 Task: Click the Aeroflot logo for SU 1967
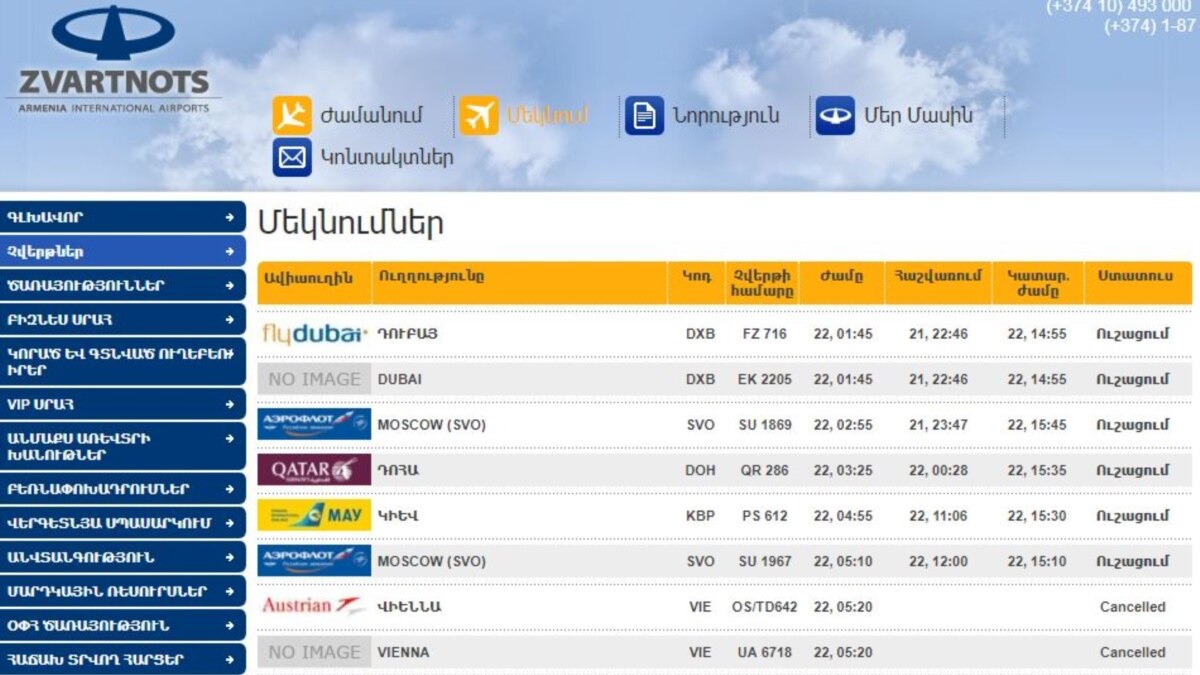(313, 561)
